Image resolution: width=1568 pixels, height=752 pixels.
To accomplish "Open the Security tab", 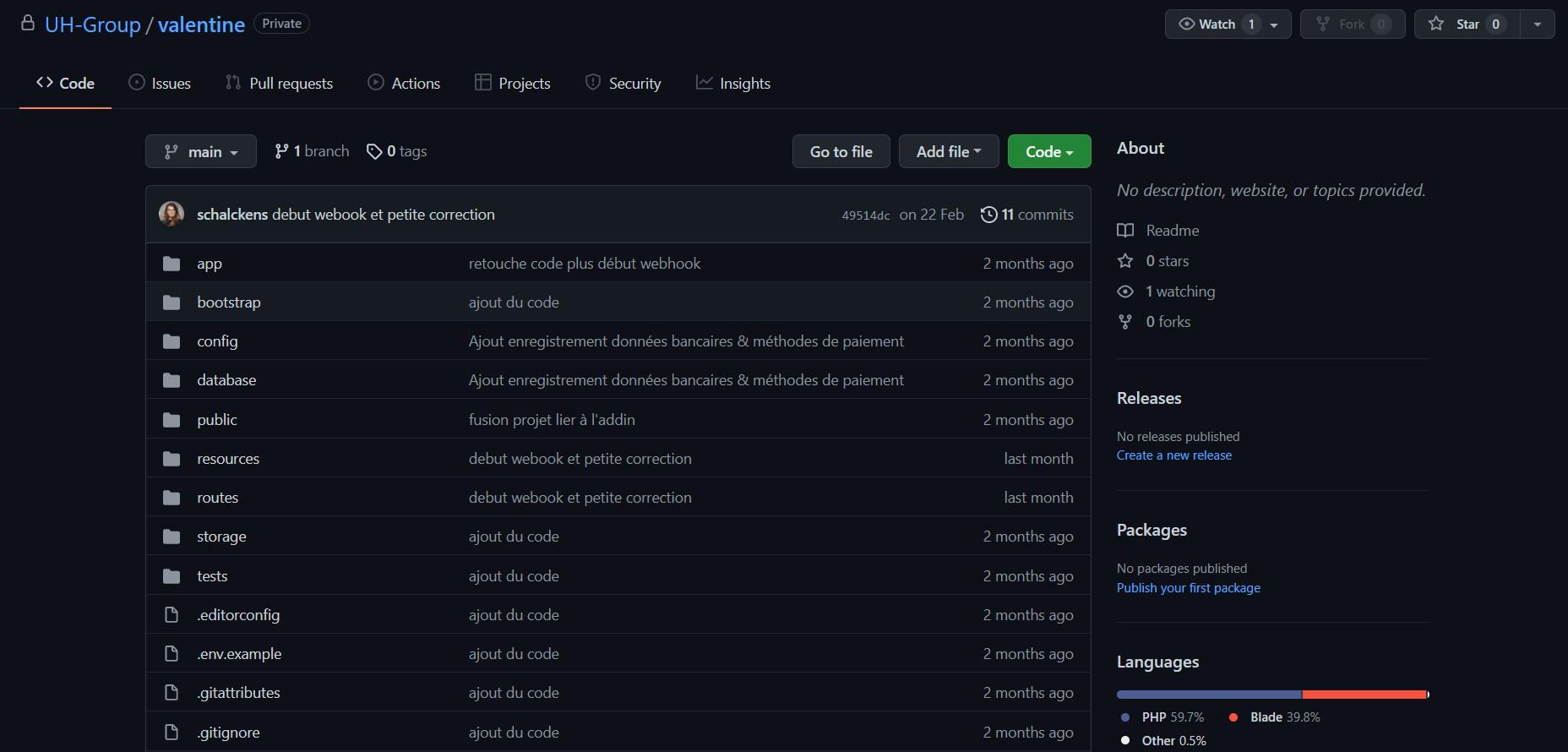I will 623,83.
